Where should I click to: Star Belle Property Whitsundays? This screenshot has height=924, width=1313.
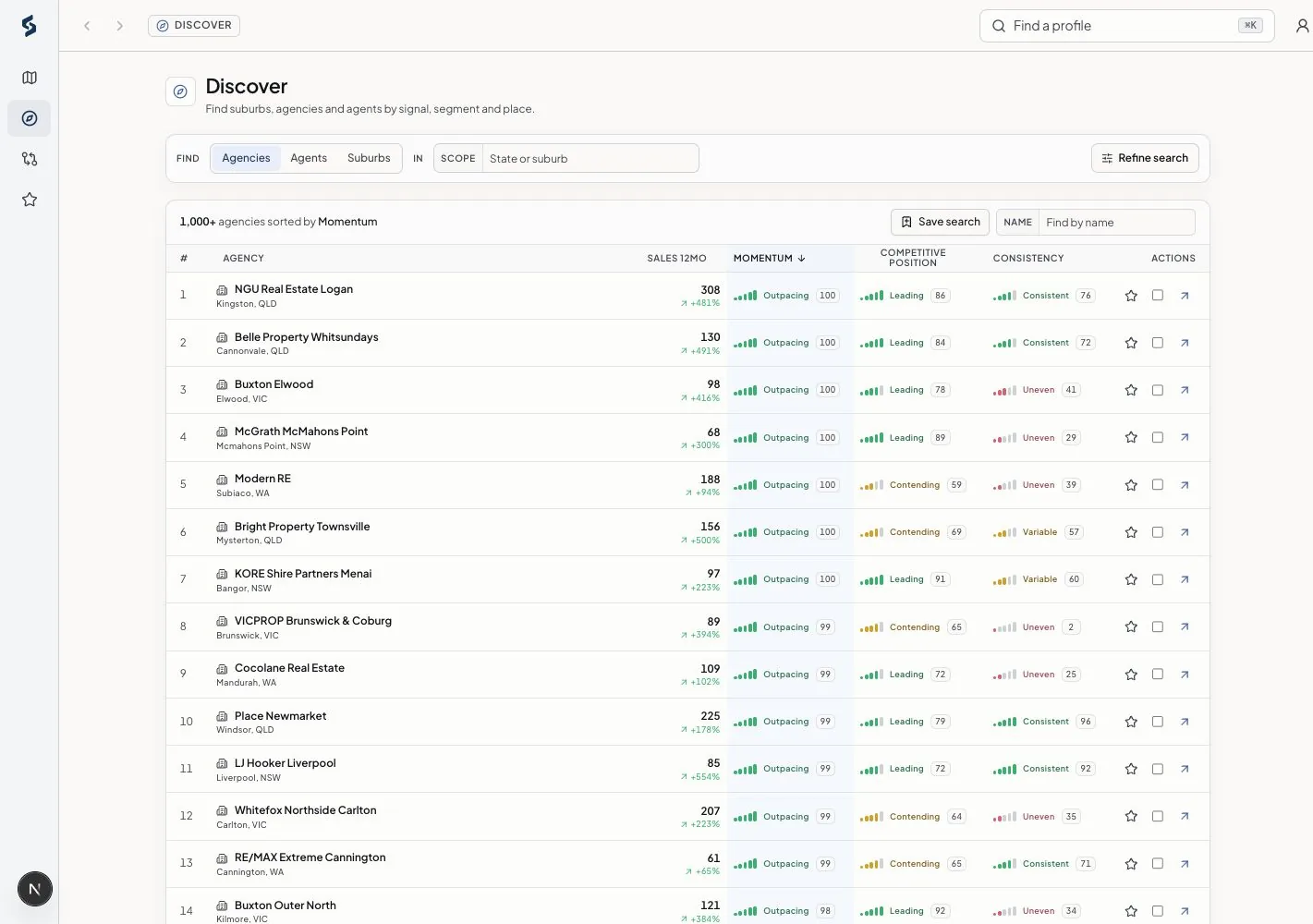click(x=1131, y=343)
